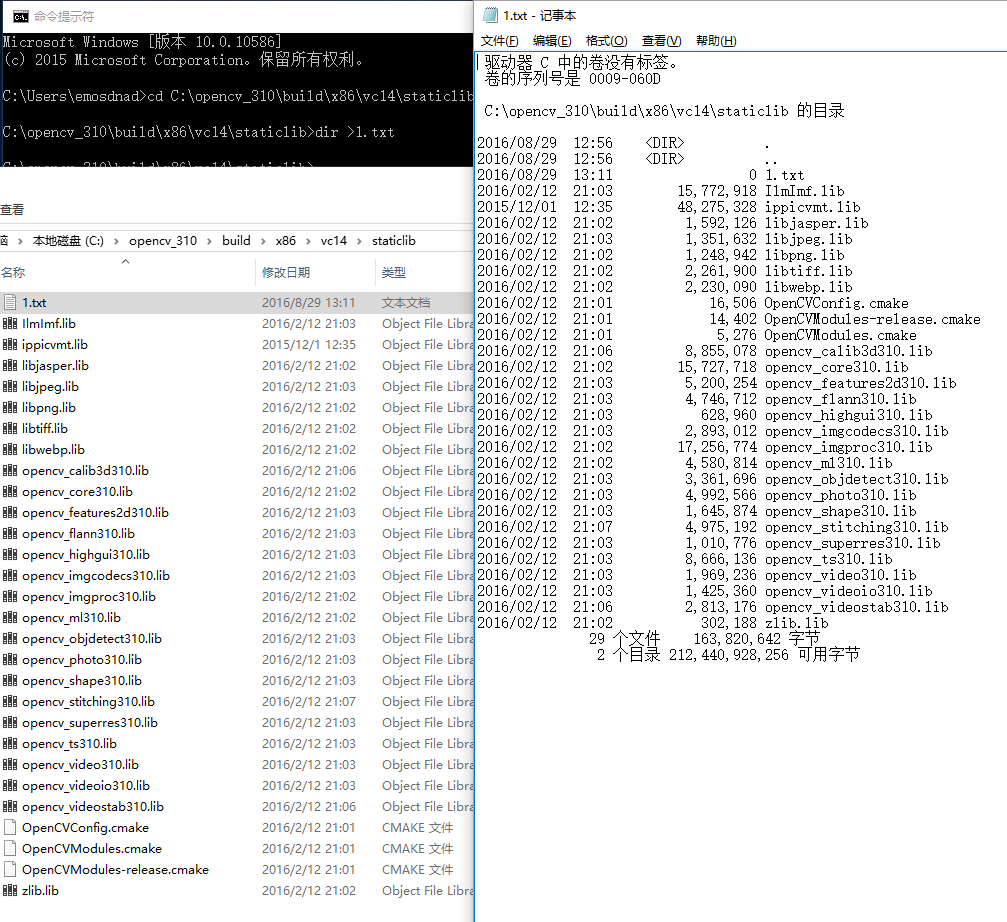Image resolution: width=1007 pixels, height=922 pixels.
Task: Expand the chevron after opencv_310 in address bar
Action: coord(209,241)
